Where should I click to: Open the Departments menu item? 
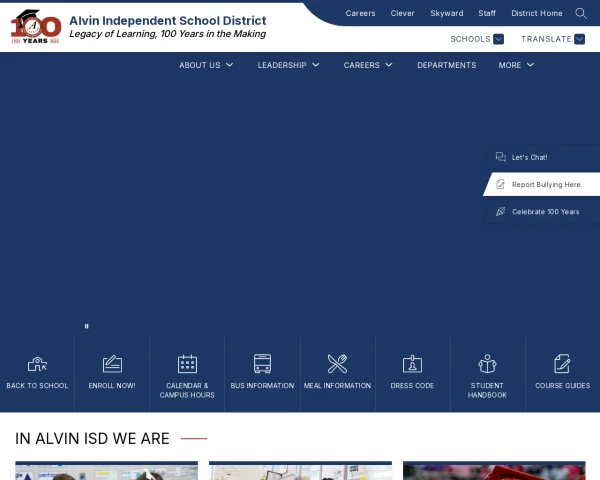pyautogui.click(x=446, y=65)
